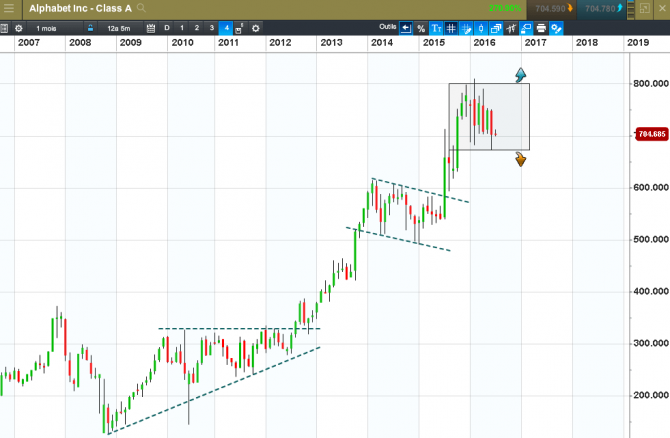Click the orange down arrow below rectangle
Viewport: 670px width, 438px height.
point(520,159)
